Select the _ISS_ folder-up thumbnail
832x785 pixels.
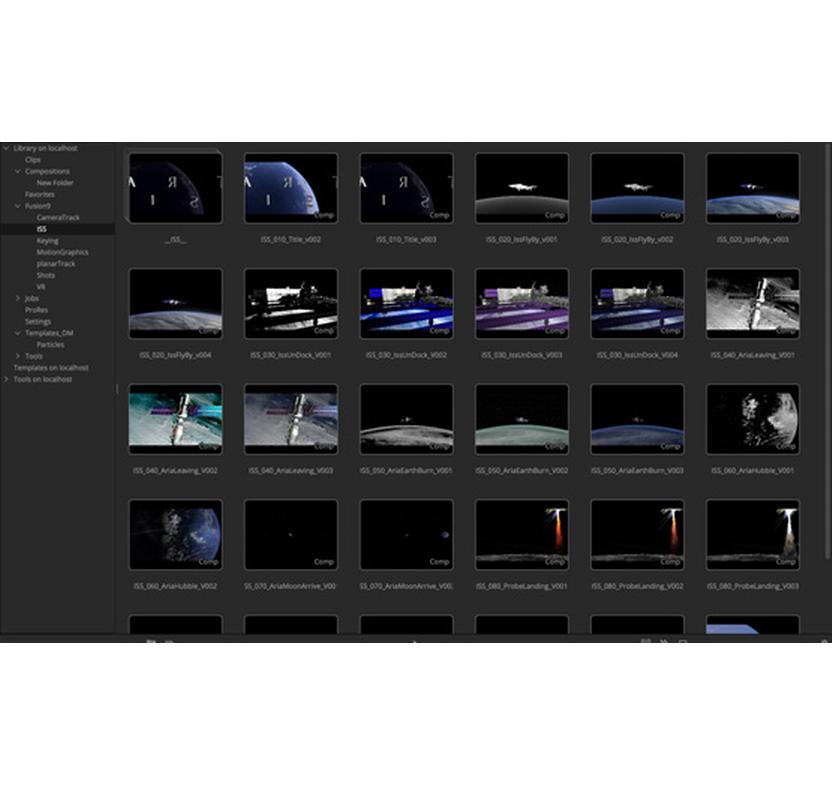176,188
